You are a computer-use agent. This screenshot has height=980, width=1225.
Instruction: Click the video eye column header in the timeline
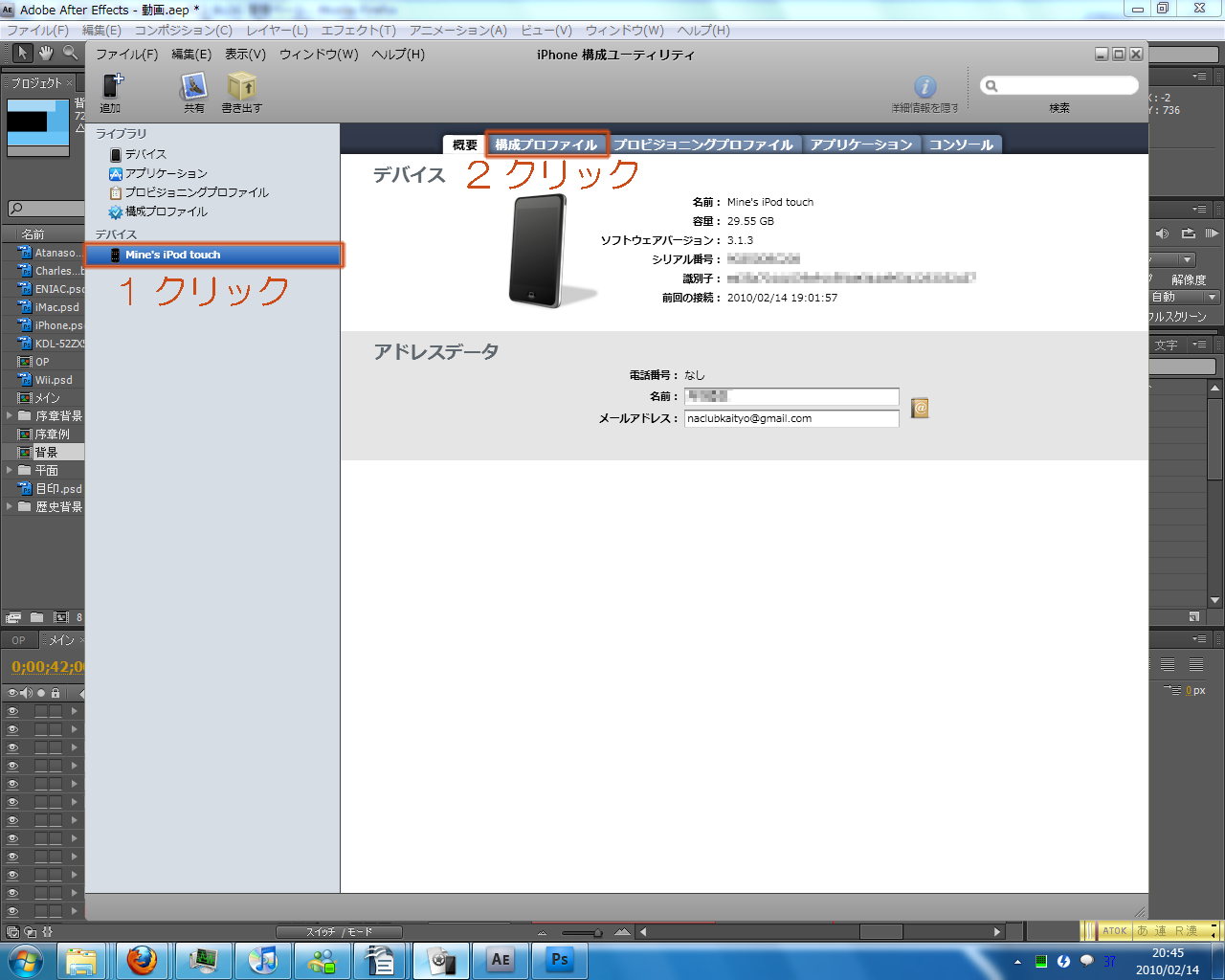pos(13,693)
